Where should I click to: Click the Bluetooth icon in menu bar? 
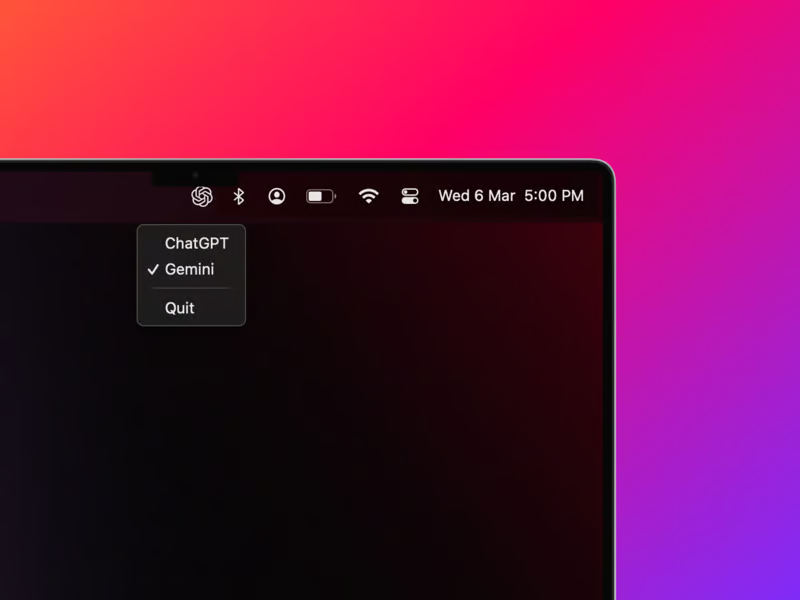238,196
